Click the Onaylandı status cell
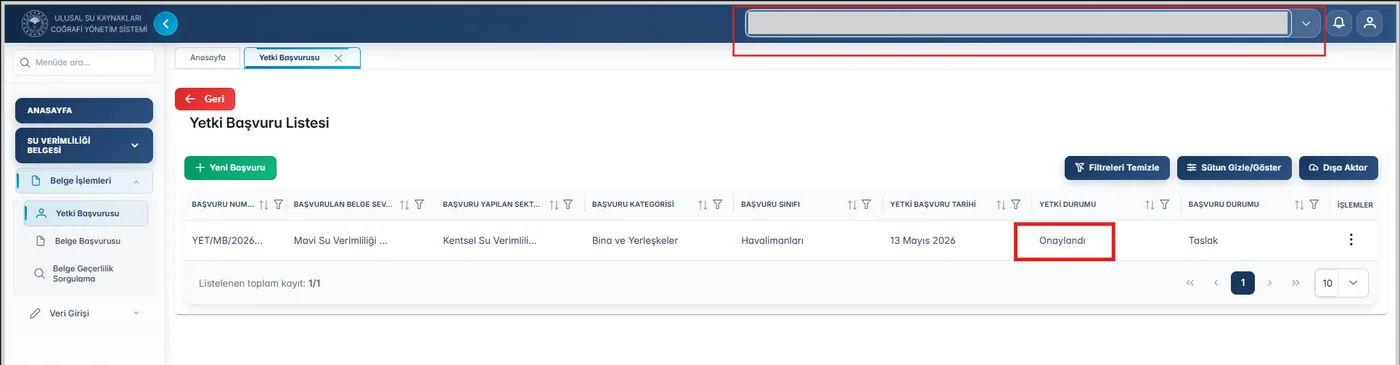 (1062, 241)
